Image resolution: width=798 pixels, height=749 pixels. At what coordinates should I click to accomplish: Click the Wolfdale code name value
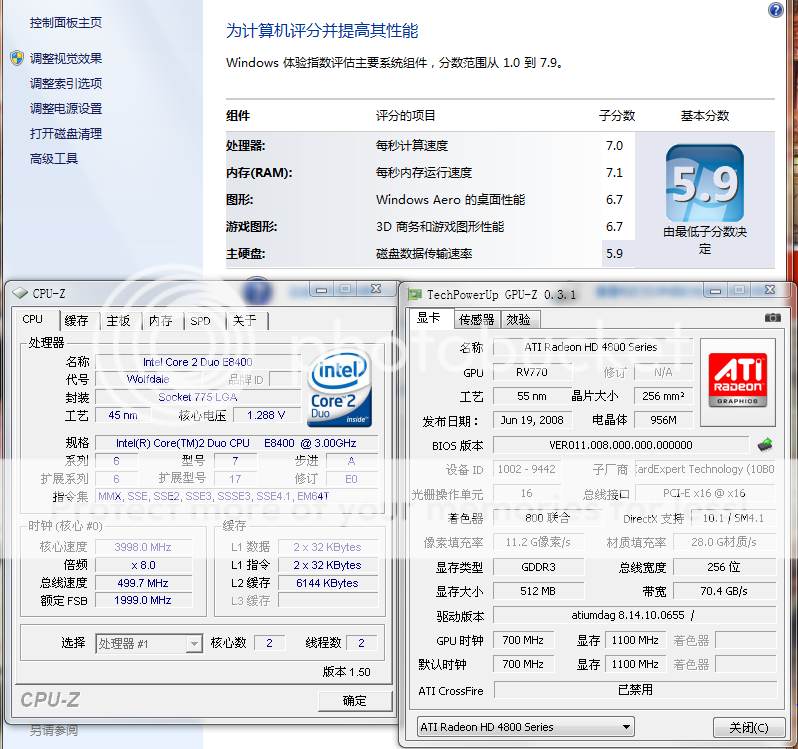(x=148, y=379)
